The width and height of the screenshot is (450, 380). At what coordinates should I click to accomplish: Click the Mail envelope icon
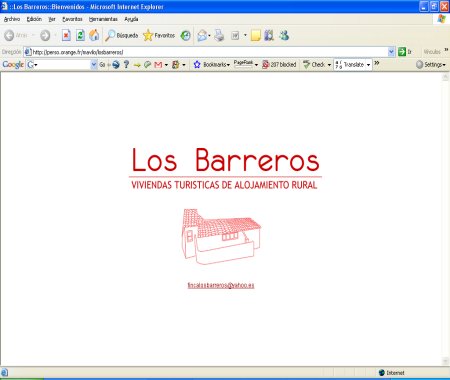coord(202,35)
